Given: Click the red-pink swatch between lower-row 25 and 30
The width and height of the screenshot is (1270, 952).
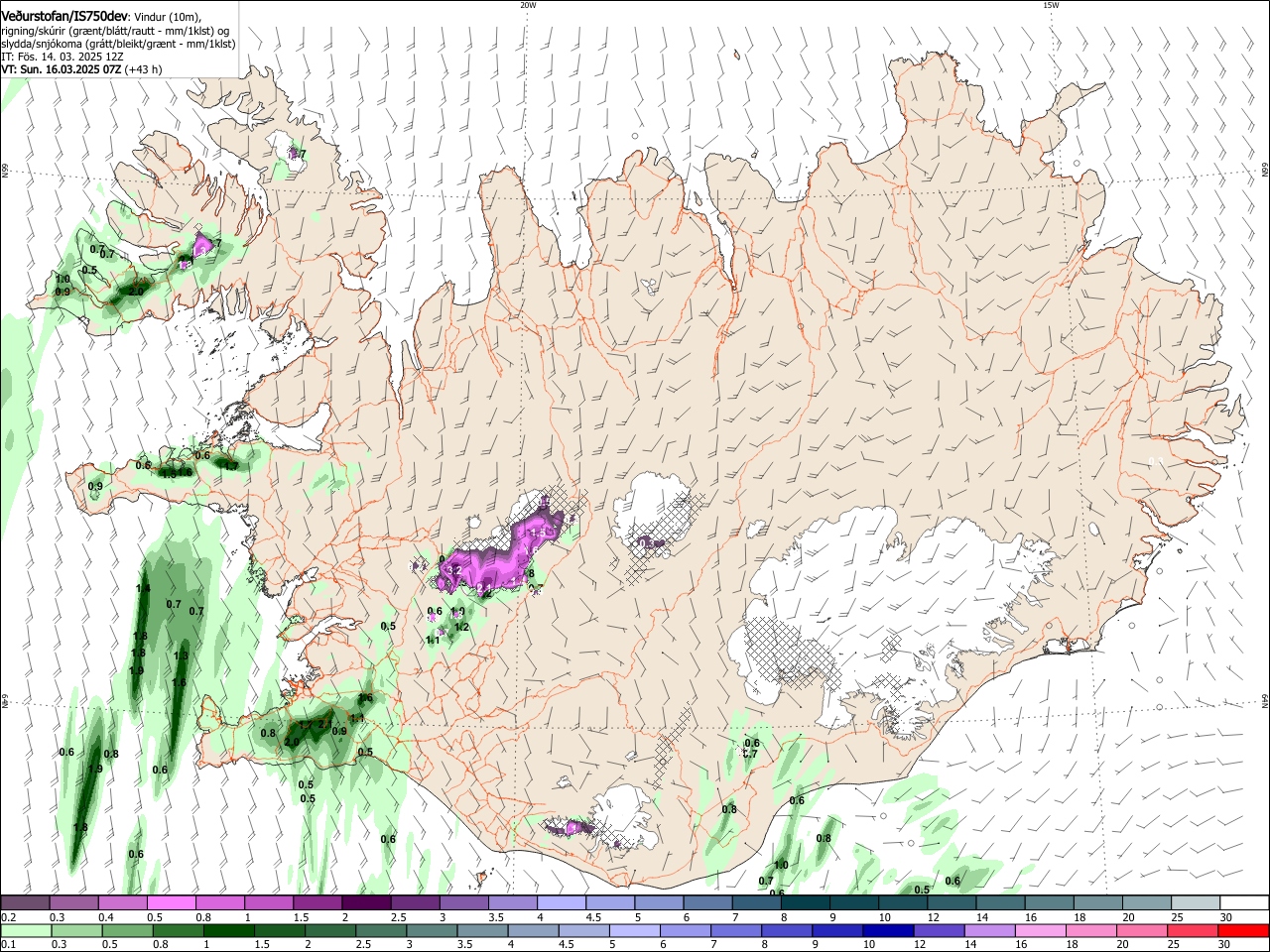Looking at the screenshot, I should [x=1193, y=930].
